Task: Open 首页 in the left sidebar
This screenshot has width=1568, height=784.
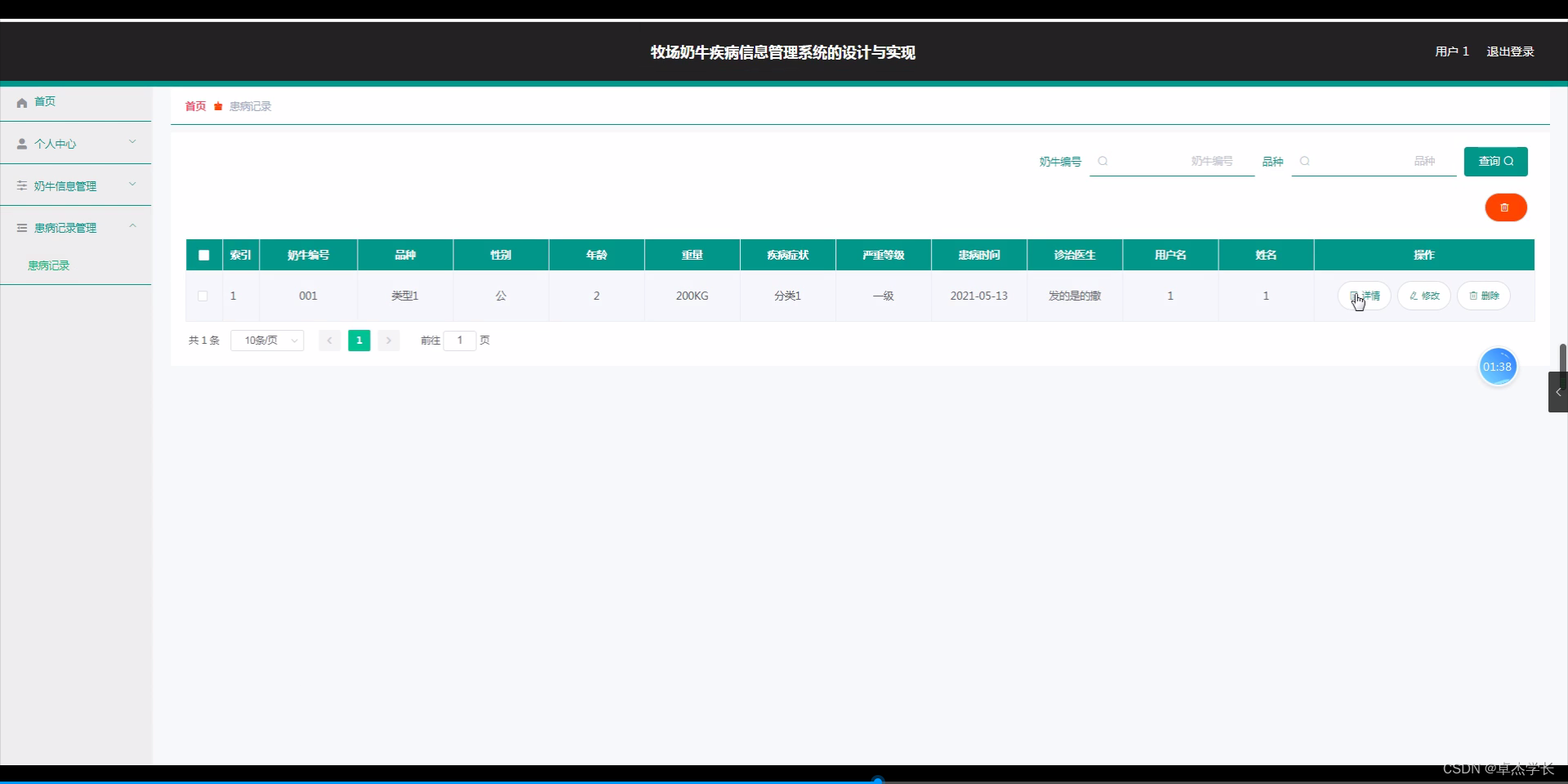Action: point(45,102)
